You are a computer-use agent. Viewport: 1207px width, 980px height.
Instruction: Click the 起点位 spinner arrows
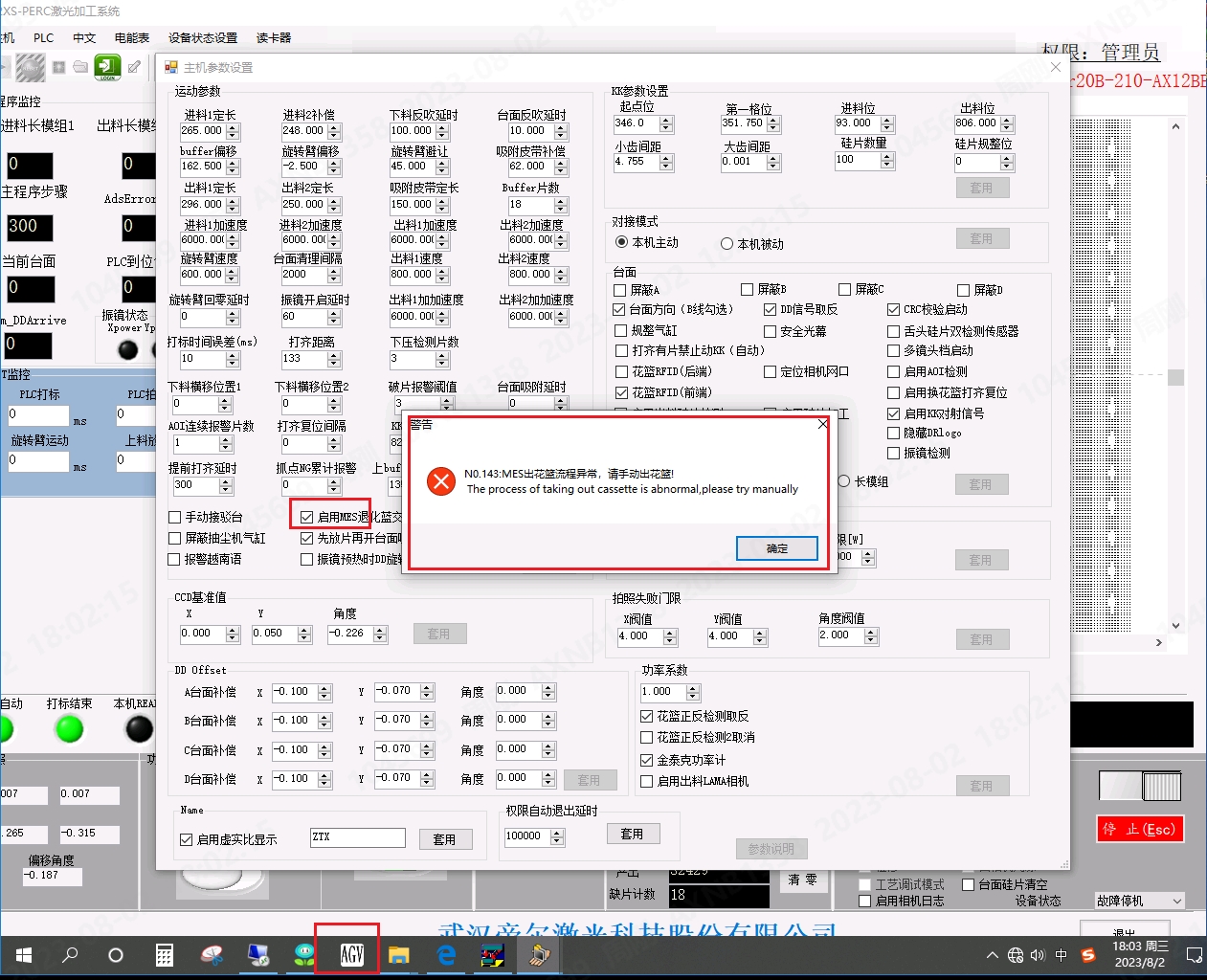click(666, 124)
